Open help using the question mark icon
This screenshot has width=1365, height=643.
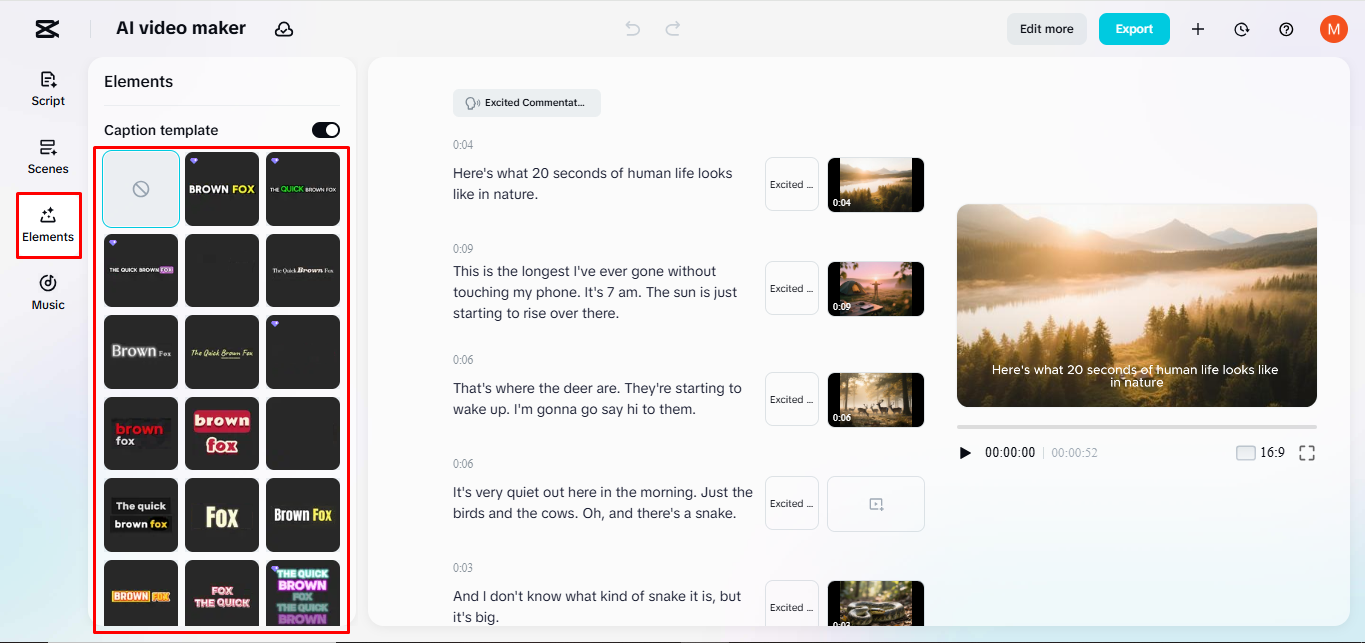(x=1285, y=29)
